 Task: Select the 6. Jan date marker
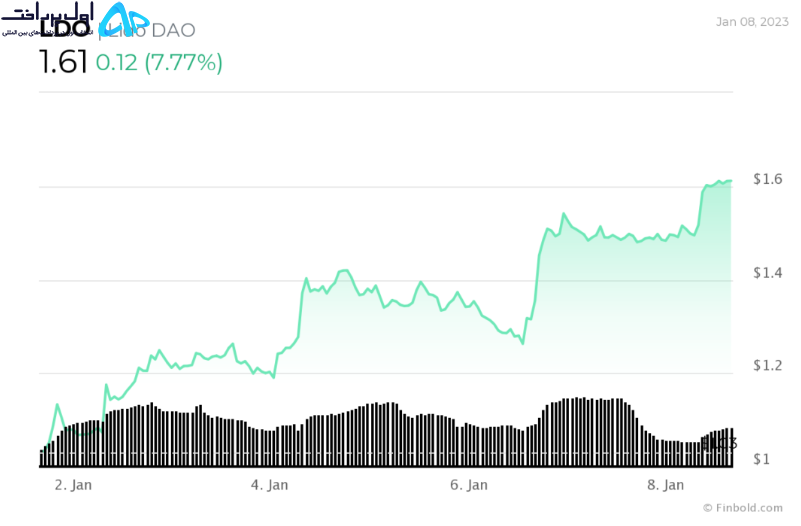click(468, 485)
